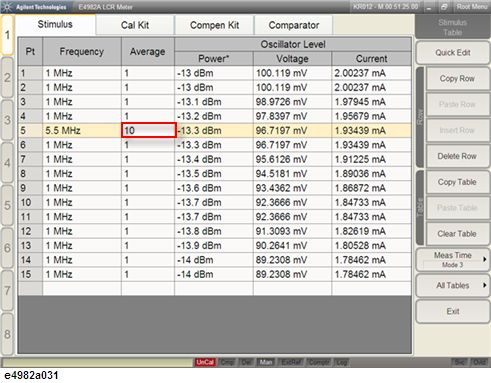Click Delete Row softkey
The height and width of the screenshot is (383, 491).
[x=457, y=156]
